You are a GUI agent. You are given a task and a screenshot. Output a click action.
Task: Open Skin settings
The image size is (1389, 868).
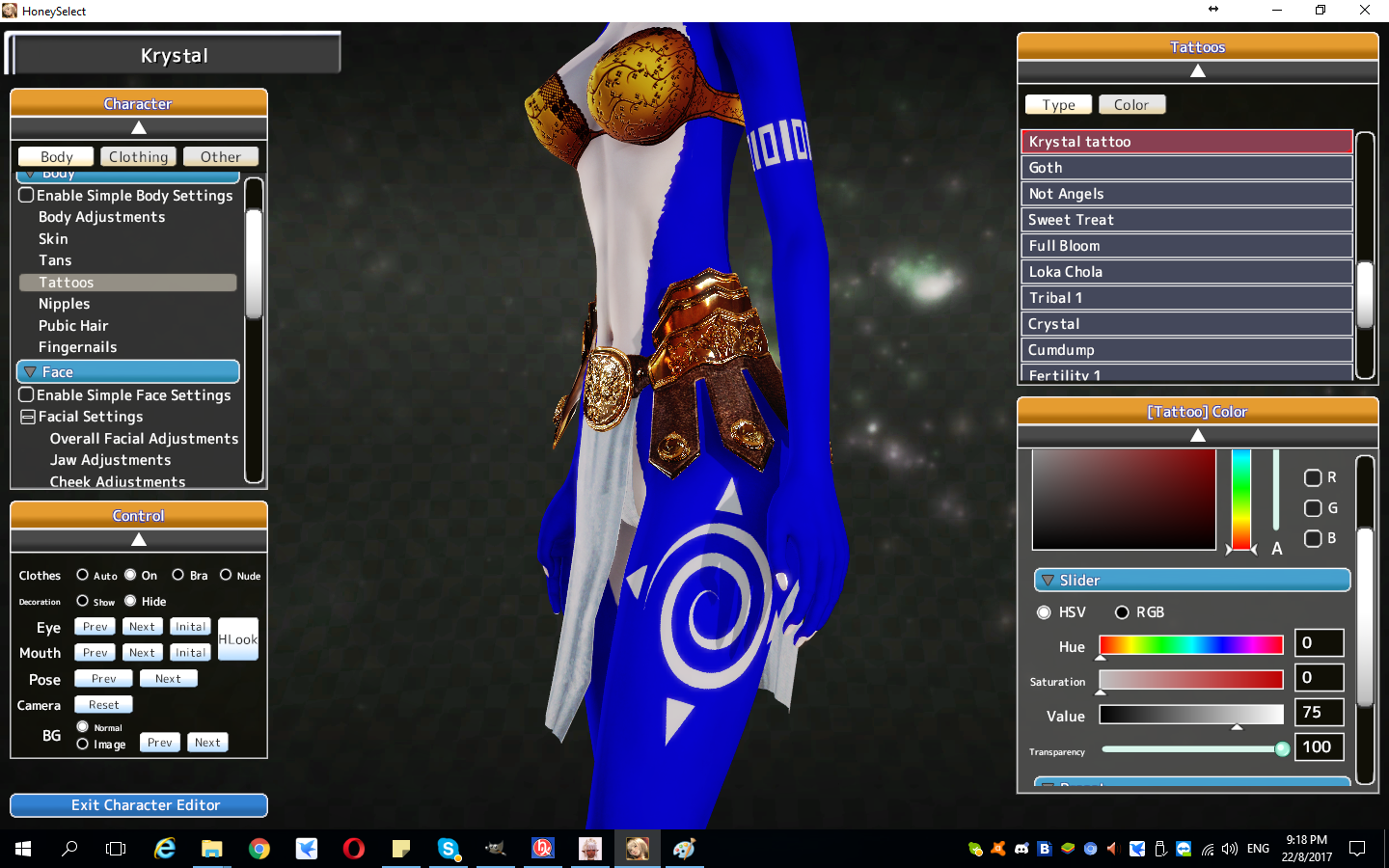tap(53, 239)
